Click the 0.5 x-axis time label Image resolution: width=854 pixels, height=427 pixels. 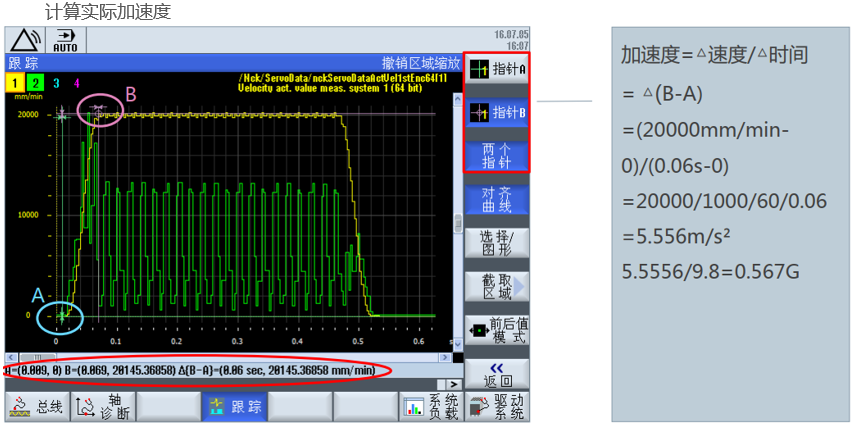[357, 341]
